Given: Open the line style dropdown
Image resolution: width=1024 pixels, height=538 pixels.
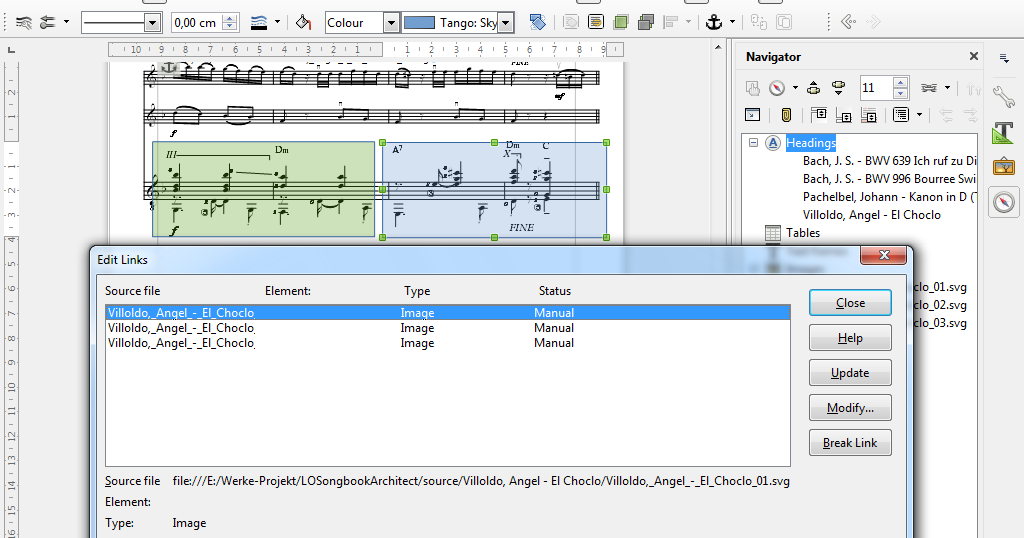Looking at the screenshot, I should click(x=153, y=23).
